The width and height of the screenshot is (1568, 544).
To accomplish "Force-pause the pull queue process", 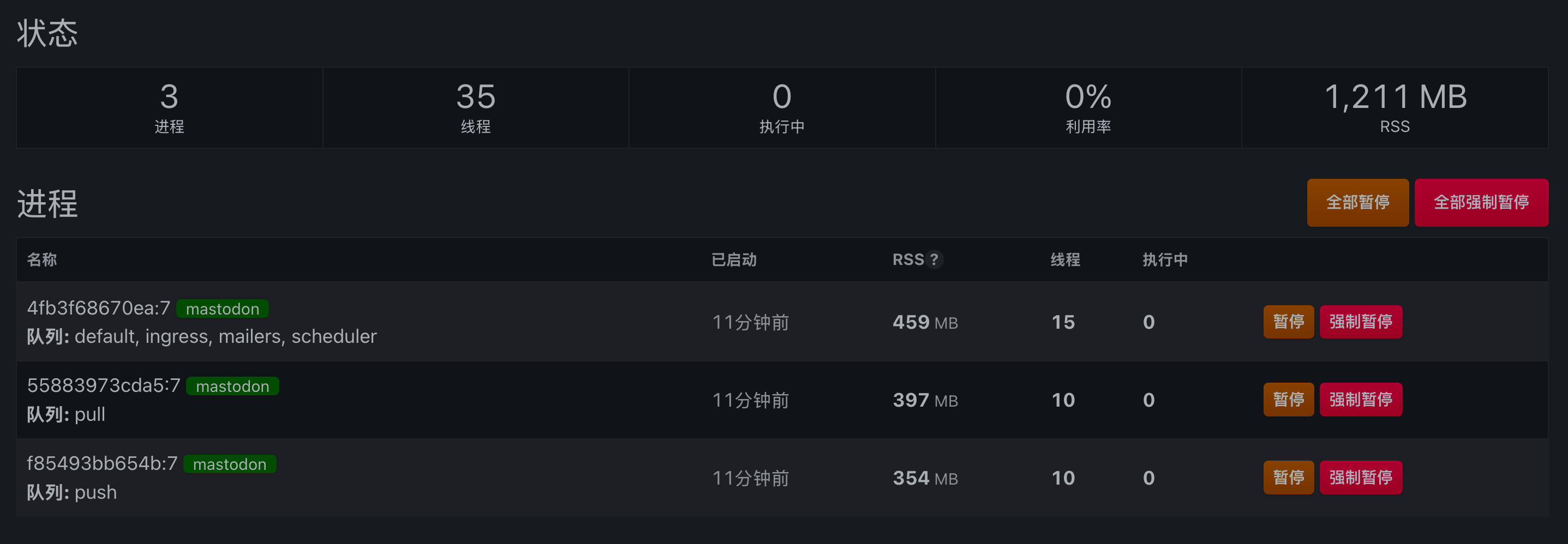I will (x=1360, y=400).
